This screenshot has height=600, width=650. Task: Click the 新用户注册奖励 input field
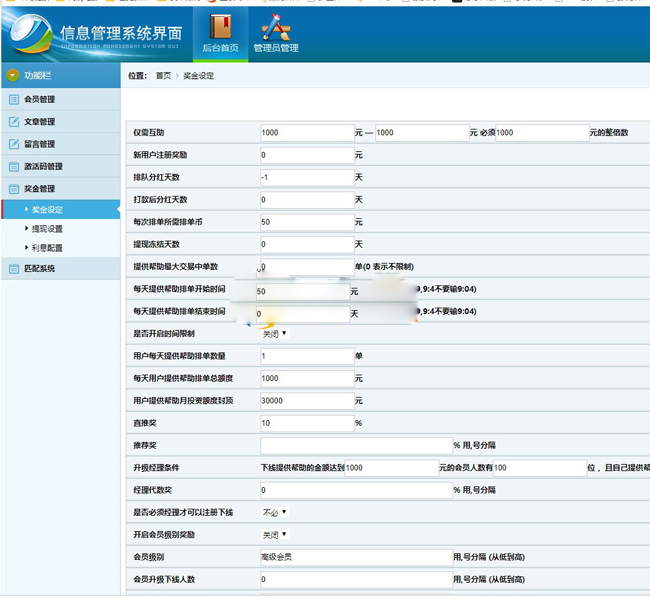tap(306, 155)
